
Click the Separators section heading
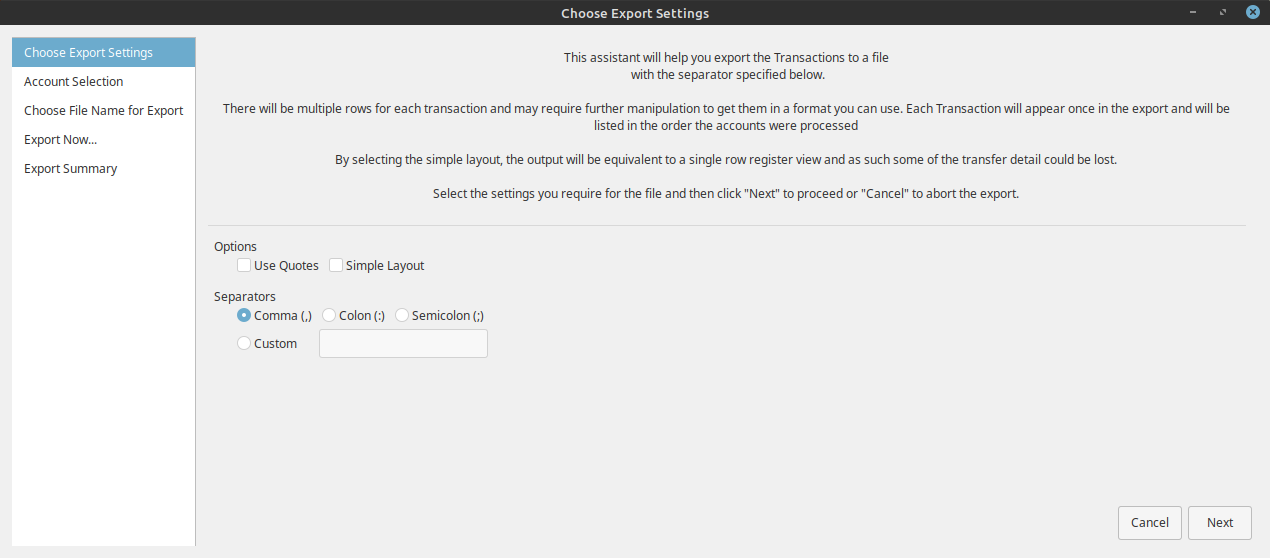tap(244, 296)
